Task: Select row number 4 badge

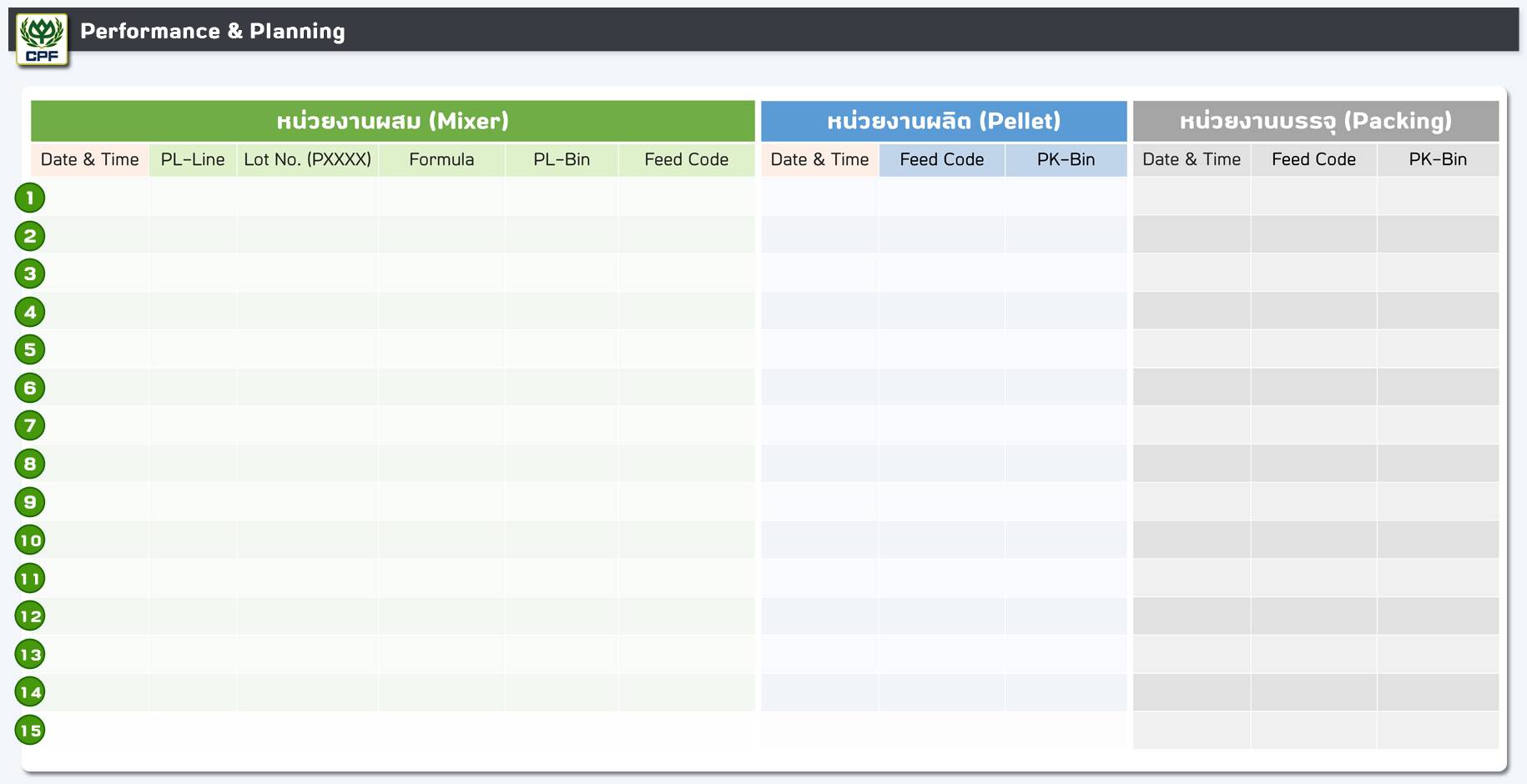Action: [30, 312]
